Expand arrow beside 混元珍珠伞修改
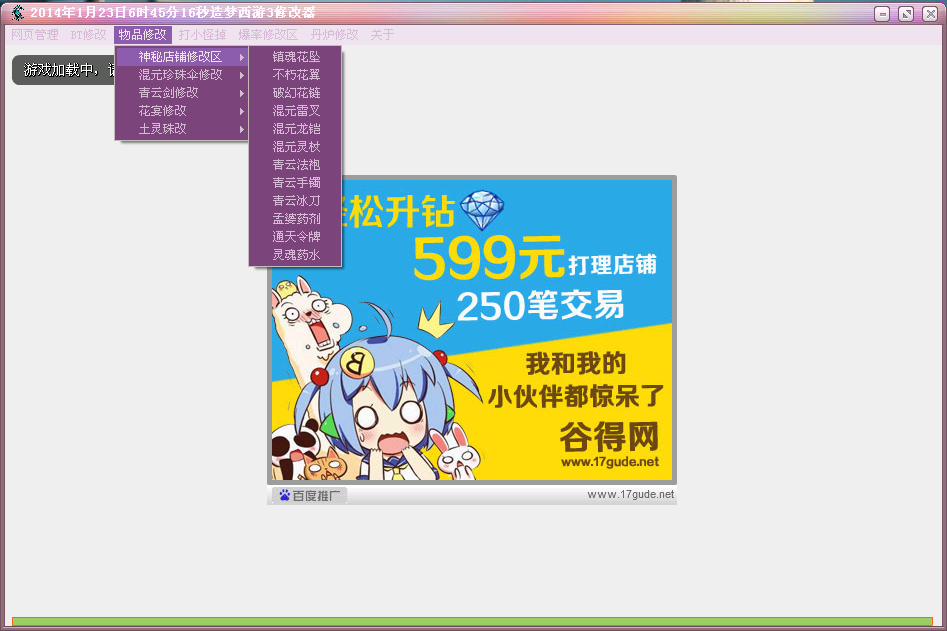Image resolution: width=947 pixels, height=631 pixels. (x=242, y=75)
